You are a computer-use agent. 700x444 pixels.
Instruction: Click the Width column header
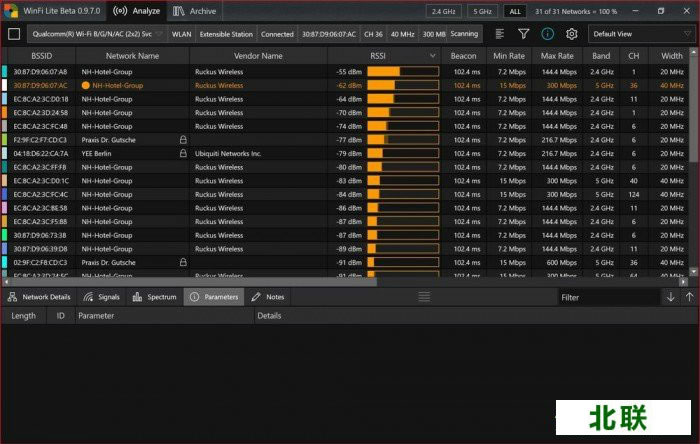point(668,56)
